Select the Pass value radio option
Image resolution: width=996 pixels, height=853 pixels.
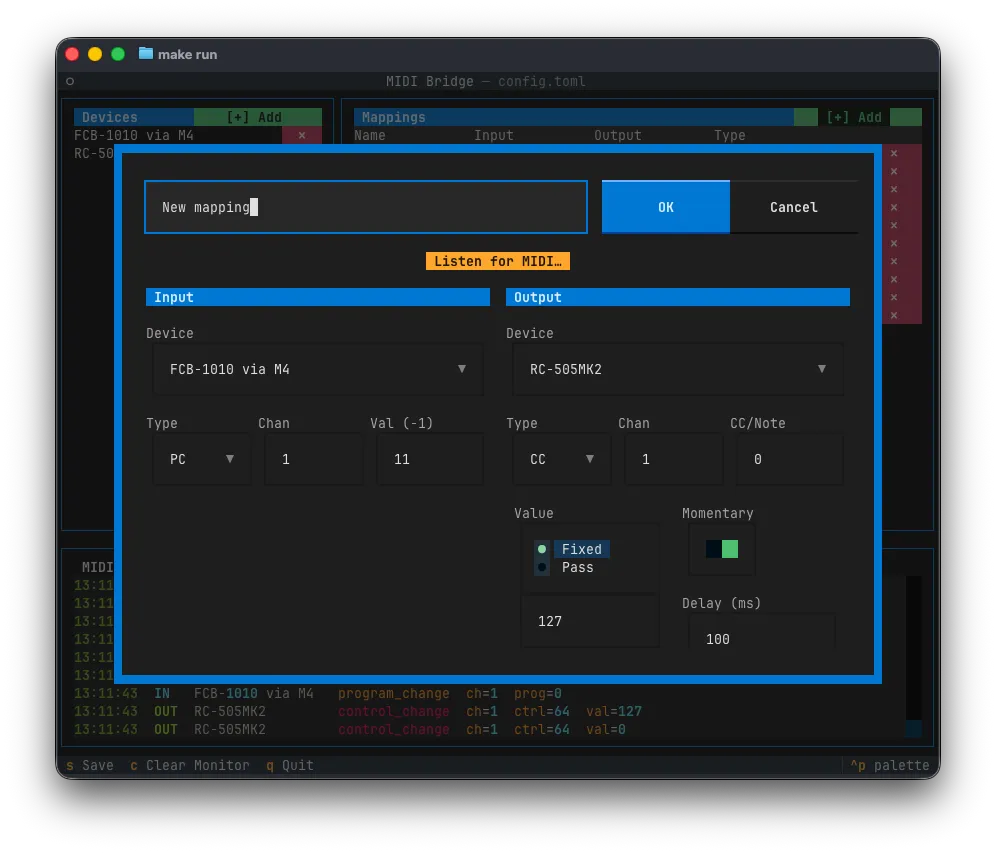coord(569,567)
